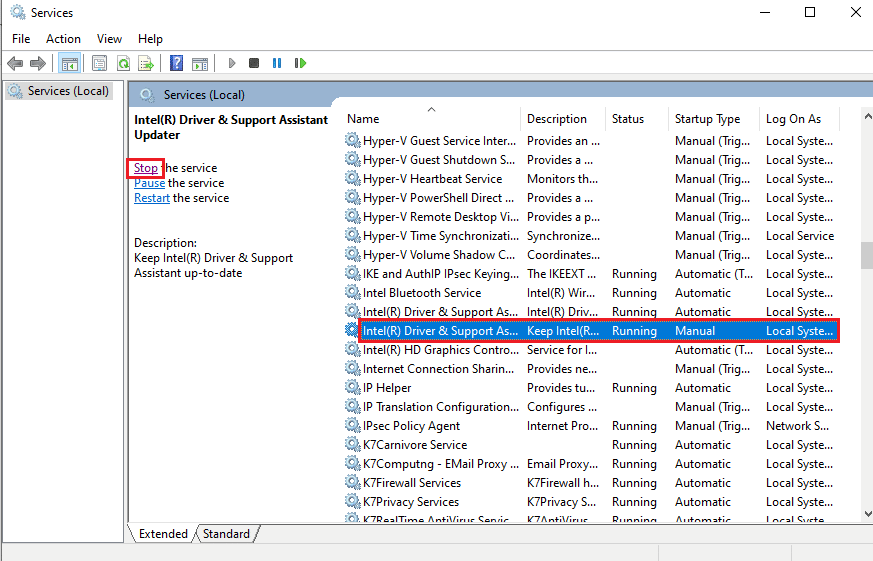Open the File menu
873x561 pixels.
[x=21, y=39]
